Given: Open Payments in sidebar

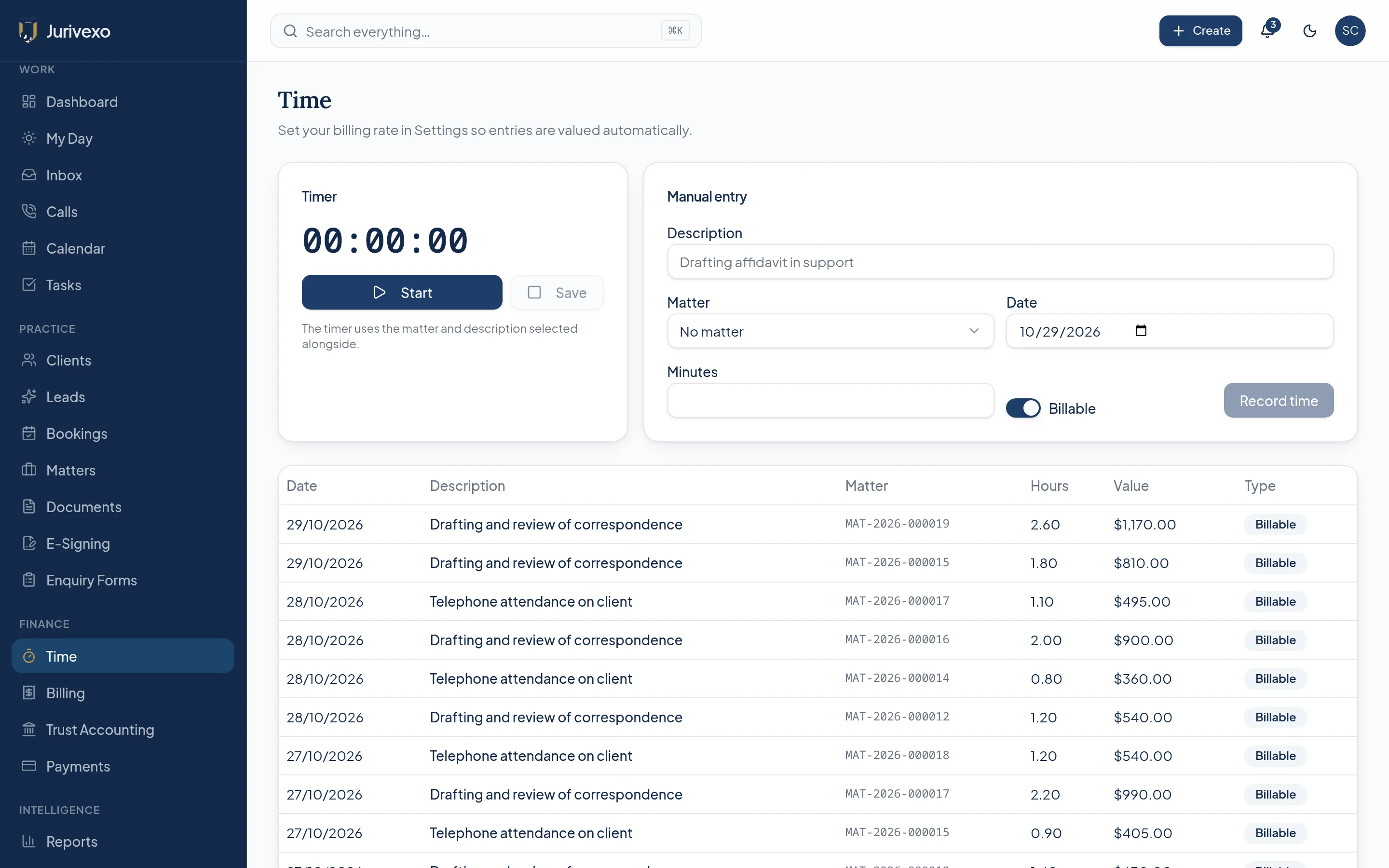Looking at the screenshot, I should 123,767.
